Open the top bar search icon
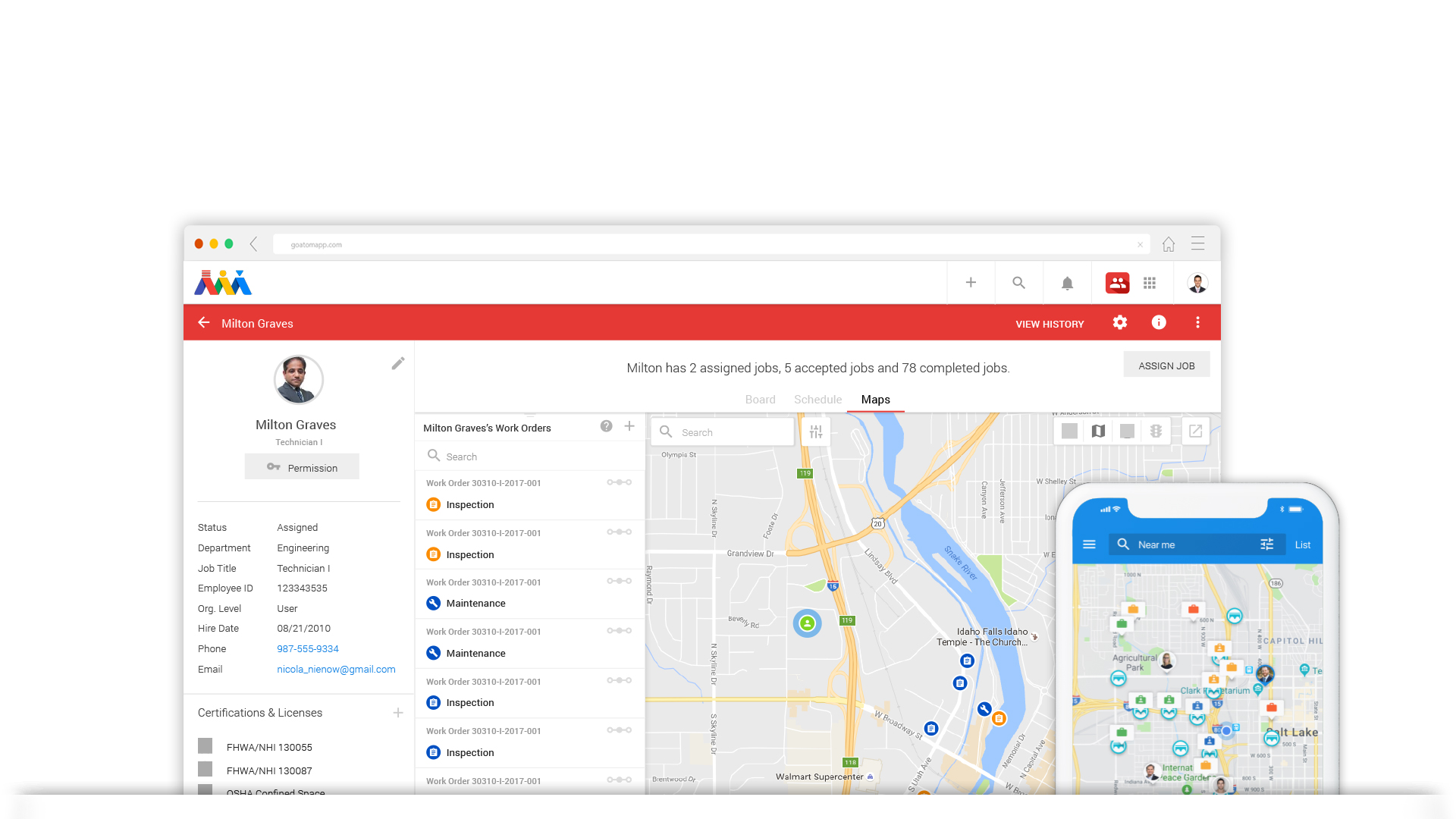The height and width of the screenshot is (819, 1456). 1018,283
